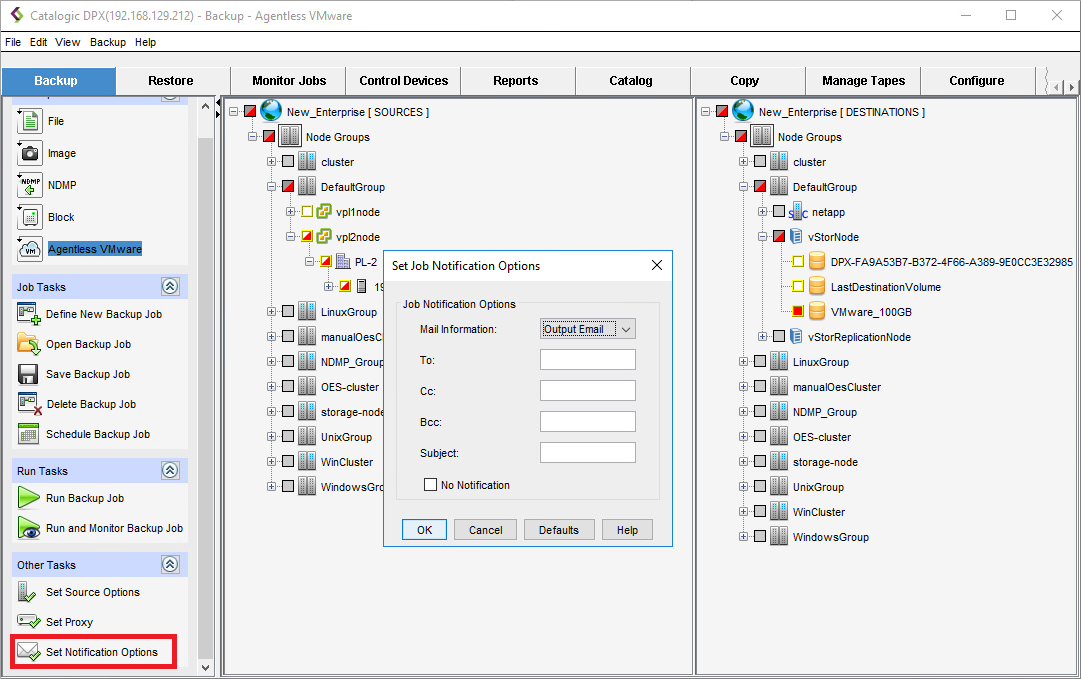Expand the LinuxGroup node in destinations tree
This screenshot has height=679, width=1081.
[743, 362]
